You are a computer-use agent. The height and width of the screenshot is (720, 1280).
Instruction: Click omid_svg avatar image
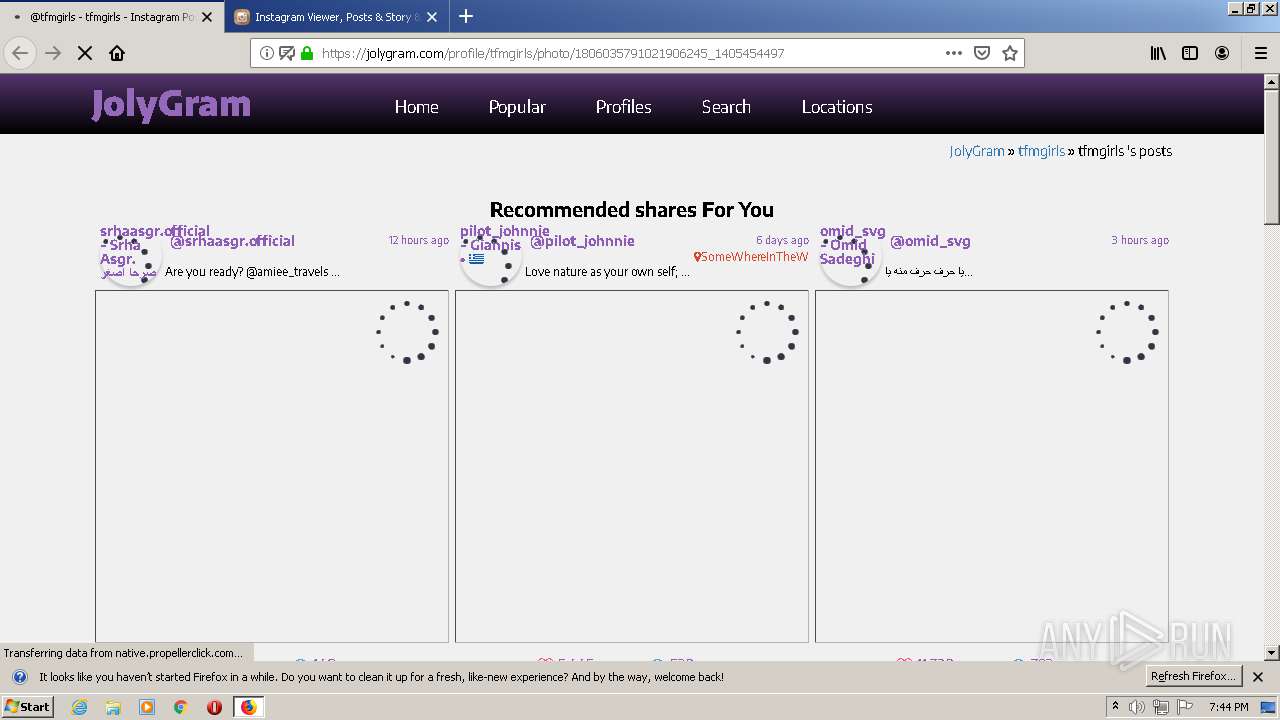851,256
